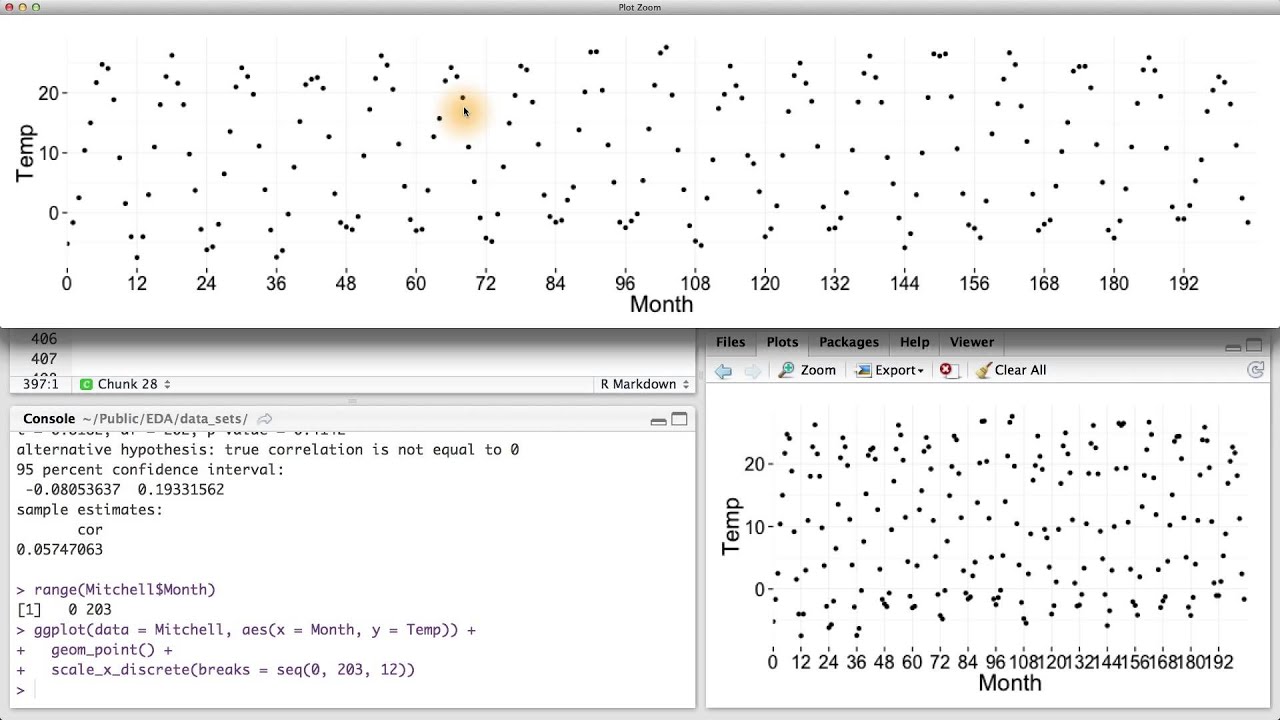The width and height of the screenshot is (1280, 720).
Task: Go to the previous plot with the back arrow
Action: point(723,371)
